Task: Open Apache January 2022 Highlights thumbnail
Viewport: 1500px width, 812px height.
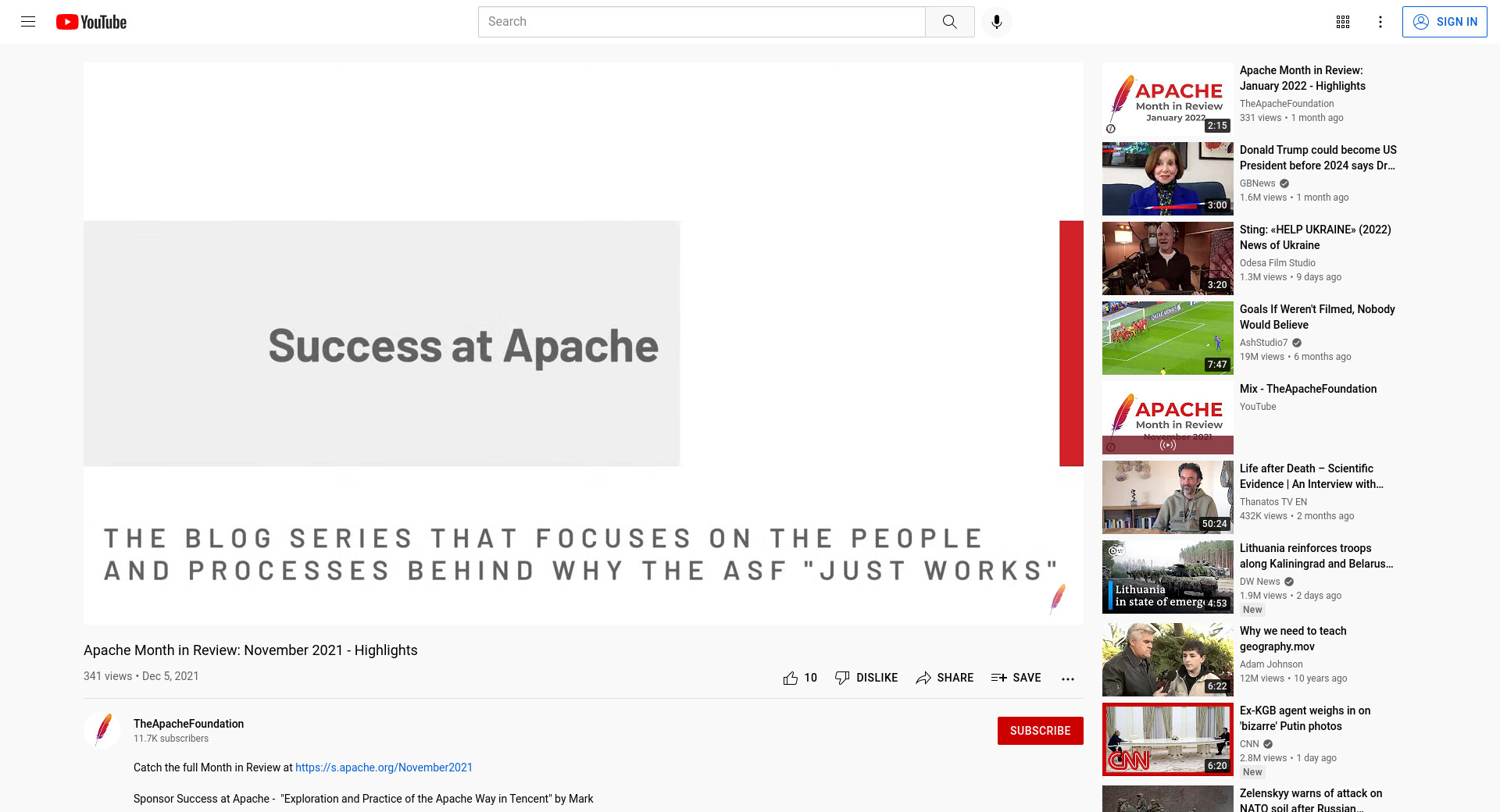Action: tap(1167, 99)
